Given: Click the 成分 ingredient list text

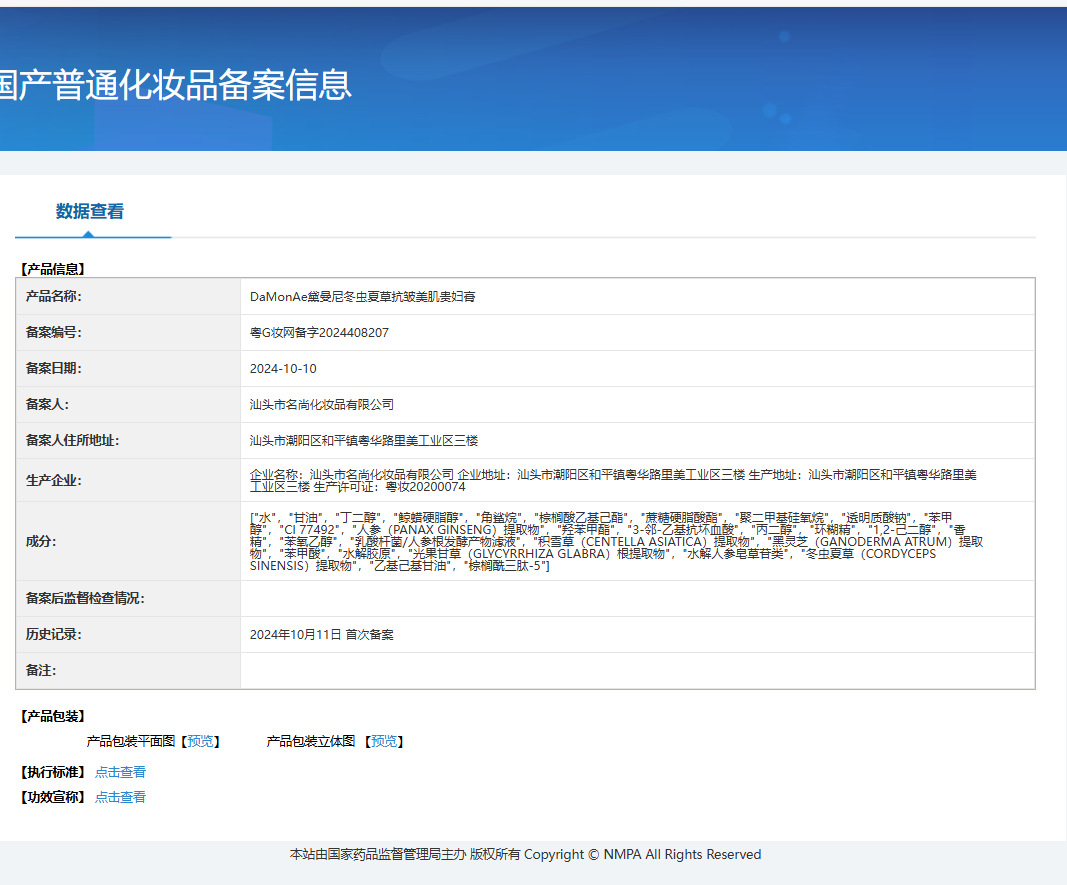Looking at the screenshot, I should [617, 541].
